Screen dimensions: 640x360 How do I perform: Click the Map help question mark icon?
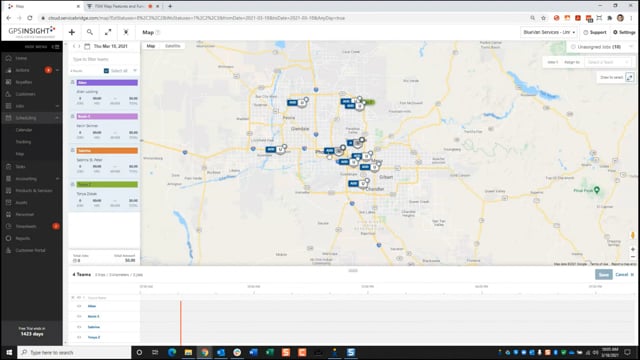click(x=158, y=32)
